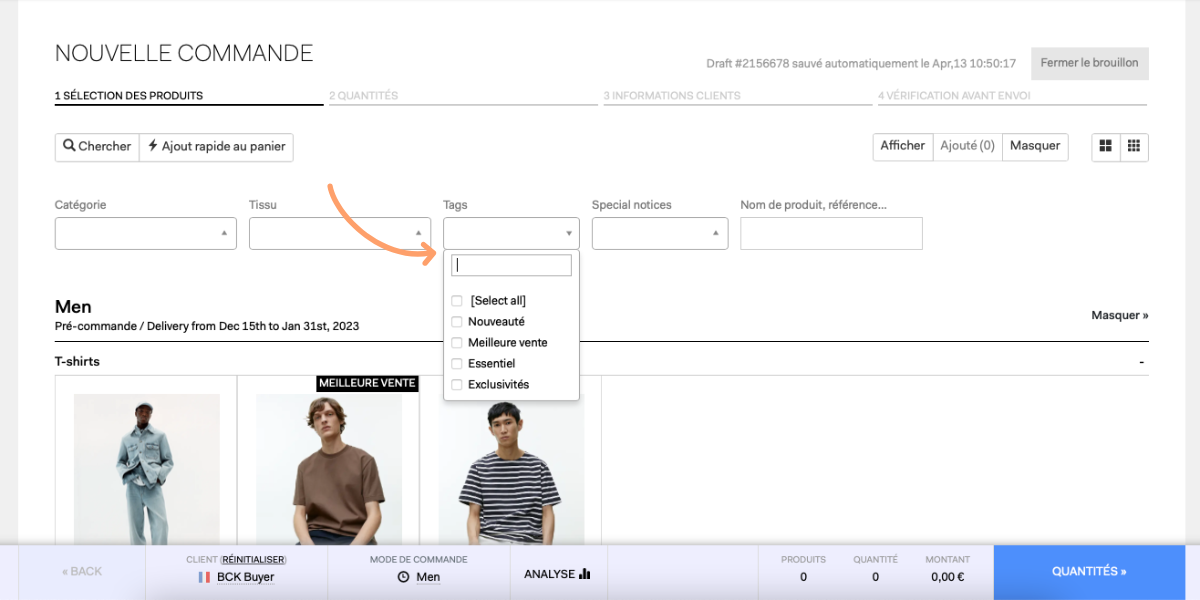Check the Nouveauté tag checkbox
The height and width of the screenshot is (600, 1200).
[457, 322]
